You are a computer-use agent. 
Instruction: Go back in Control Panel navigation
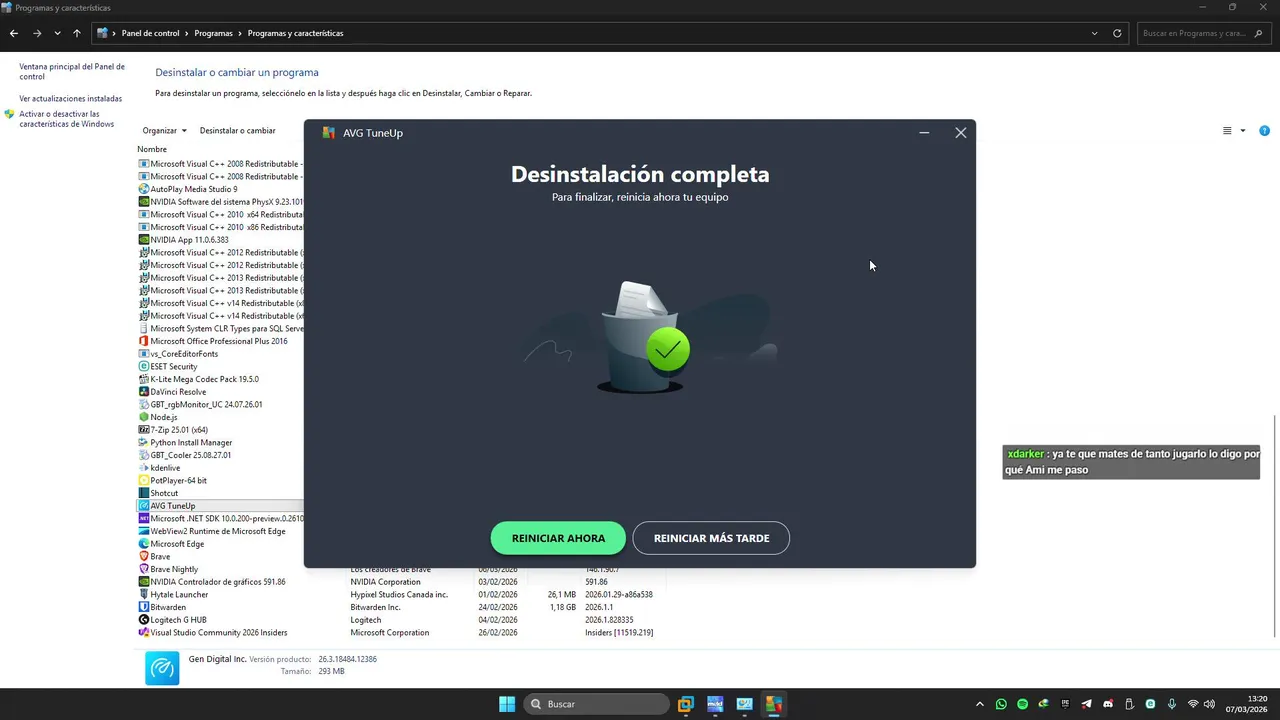[x=14, y=33]
